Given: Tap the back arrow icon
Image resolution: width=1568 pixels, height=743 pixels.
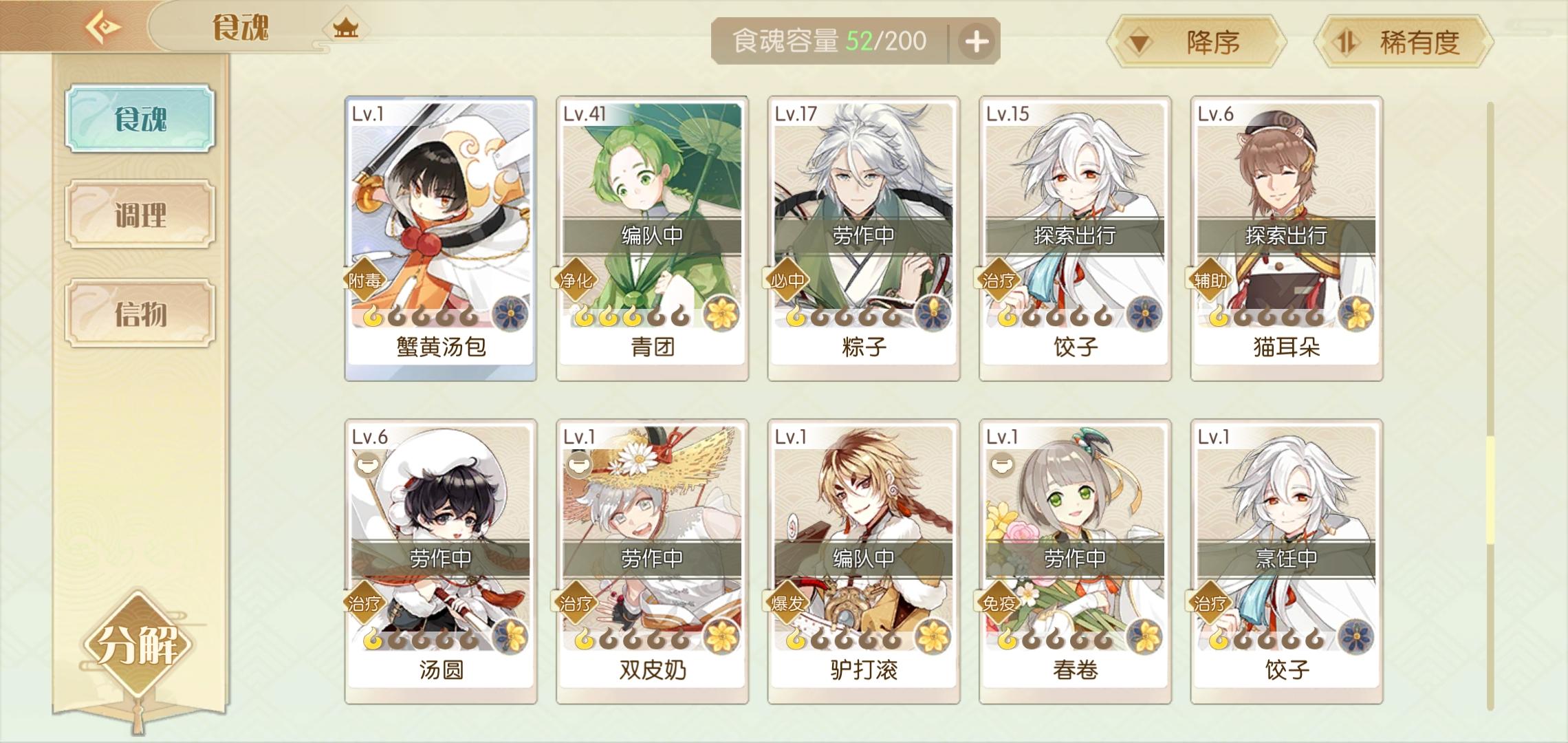Looking at the screenshot, I should 102,28.
